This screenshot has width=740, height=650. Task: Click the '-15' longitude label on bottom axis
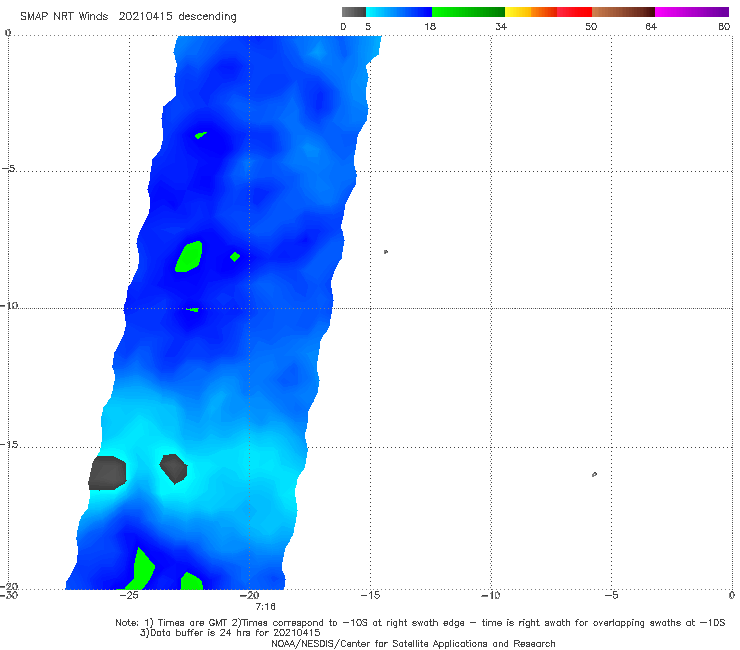point(370,595)
